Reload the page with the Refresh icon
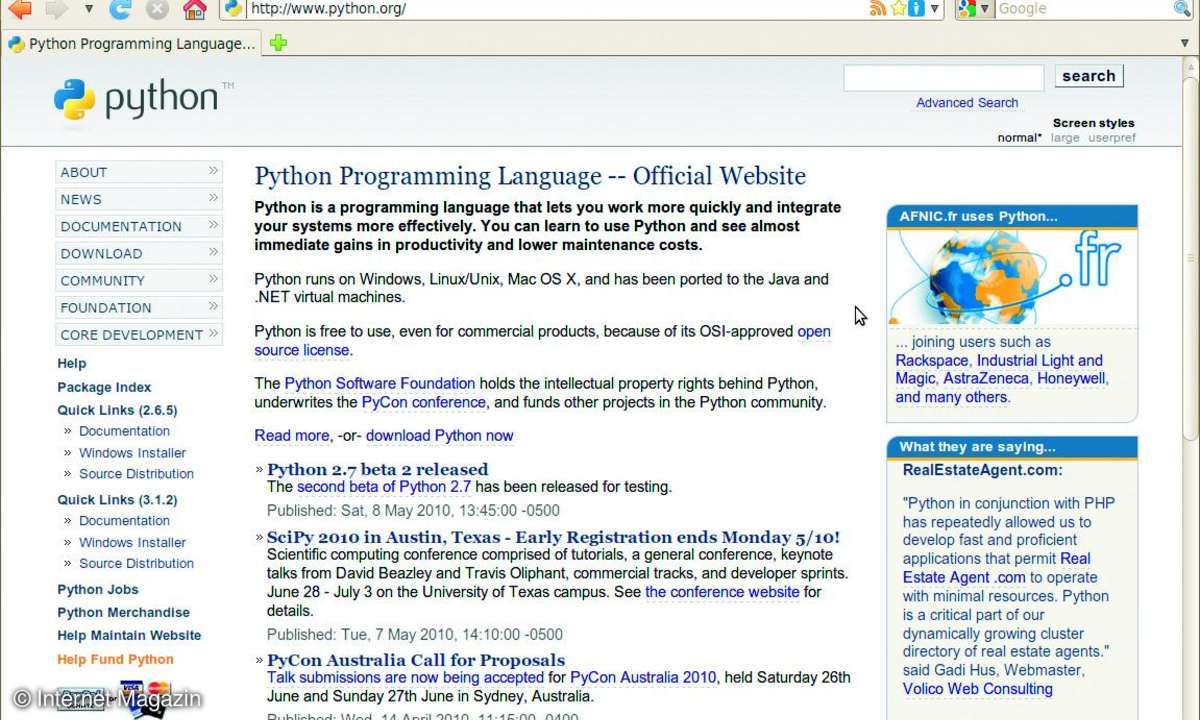The image size is (1200, 720). coord(120,9)
